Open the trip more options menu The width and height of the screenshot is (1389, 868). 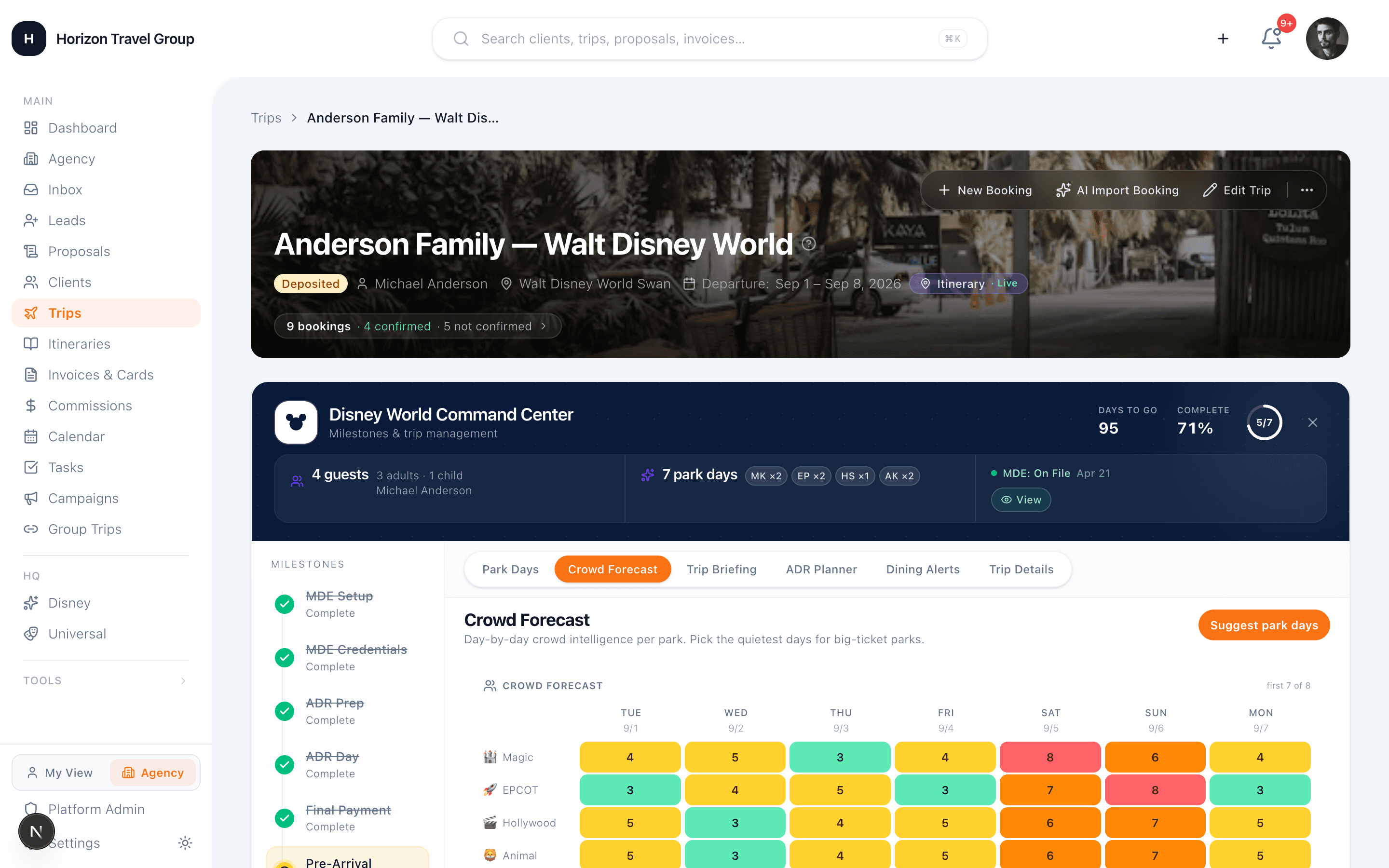click(1307, 190)
